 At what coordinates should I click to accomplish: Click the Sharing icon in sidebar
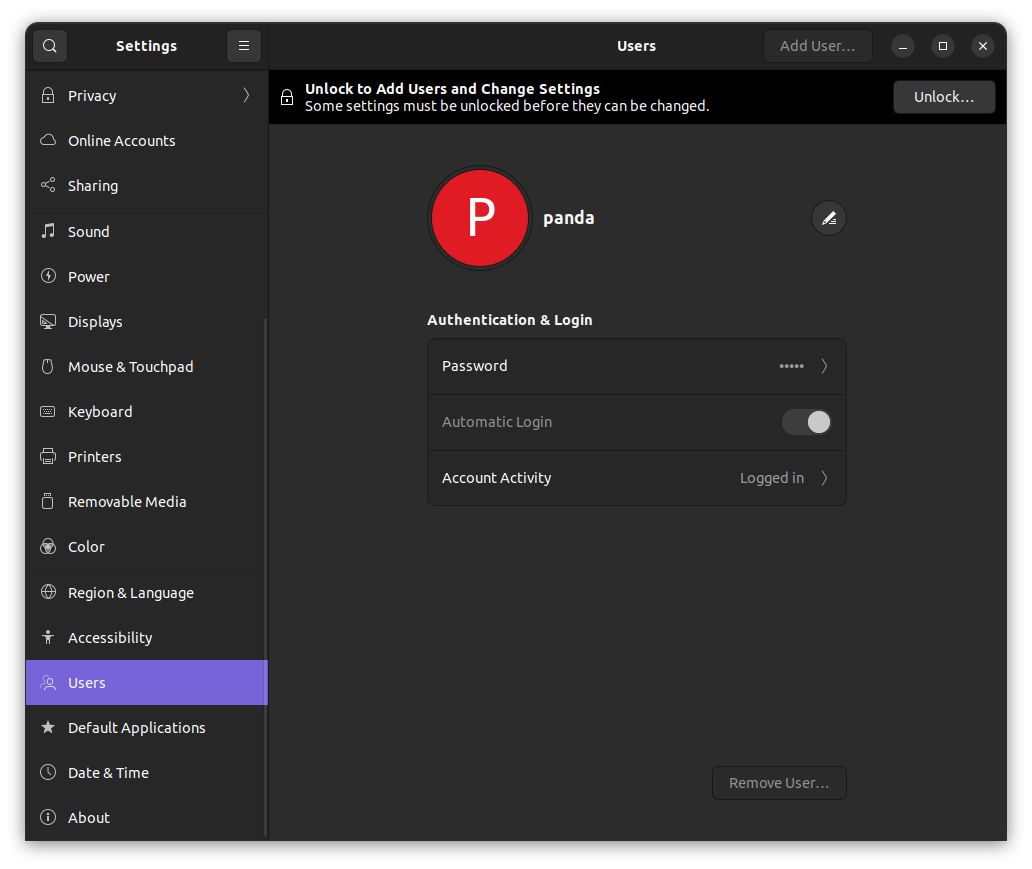[48, 185]
